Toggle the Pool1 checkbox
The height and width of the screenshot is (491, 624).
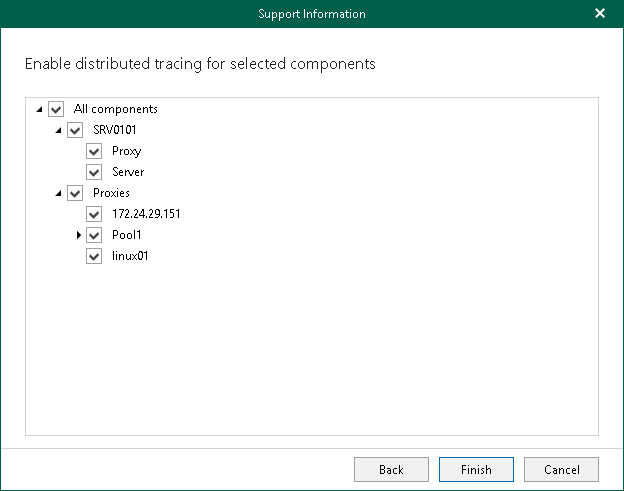[94, 235]
